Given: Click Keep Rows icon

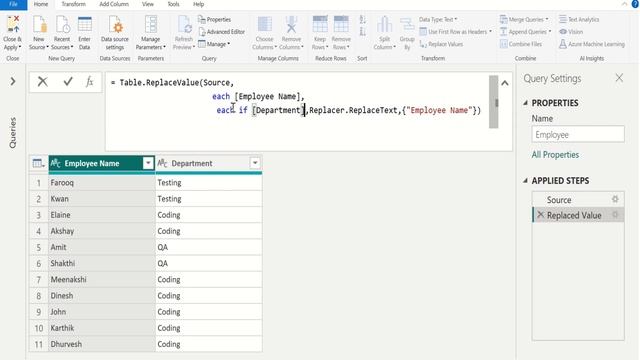Looking at the screenshot, I should point(320,24).
